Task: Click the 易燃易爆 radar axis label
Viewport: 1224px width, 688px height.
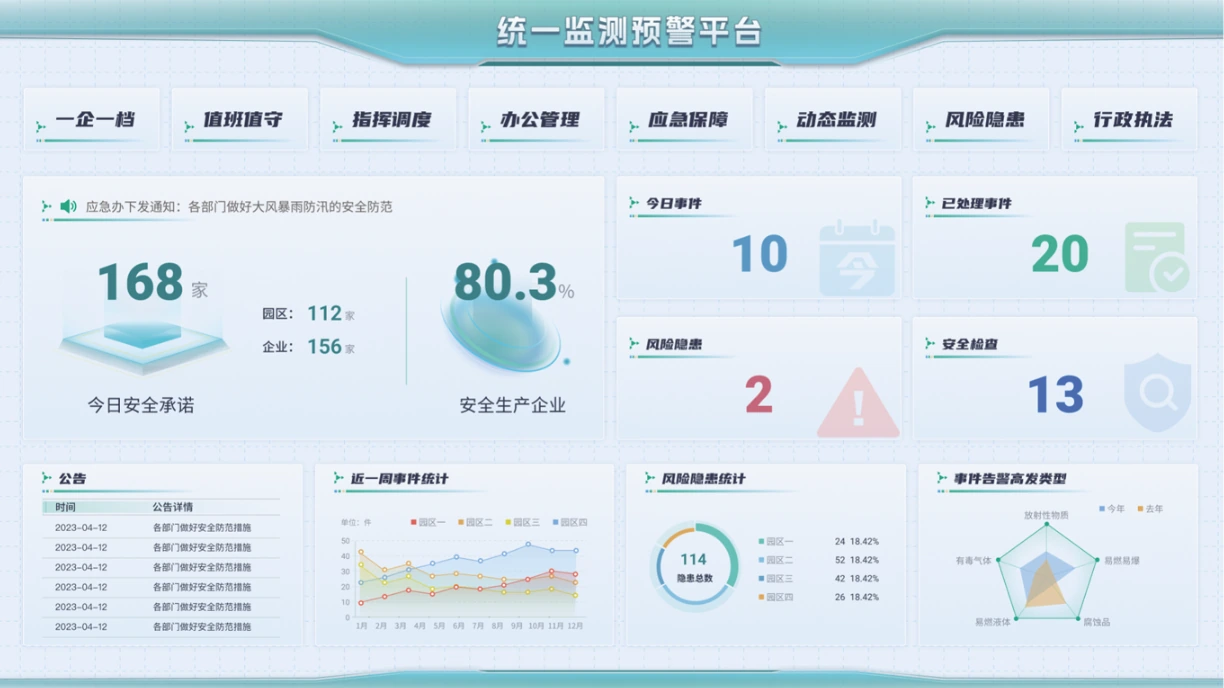Action: 1121,561
